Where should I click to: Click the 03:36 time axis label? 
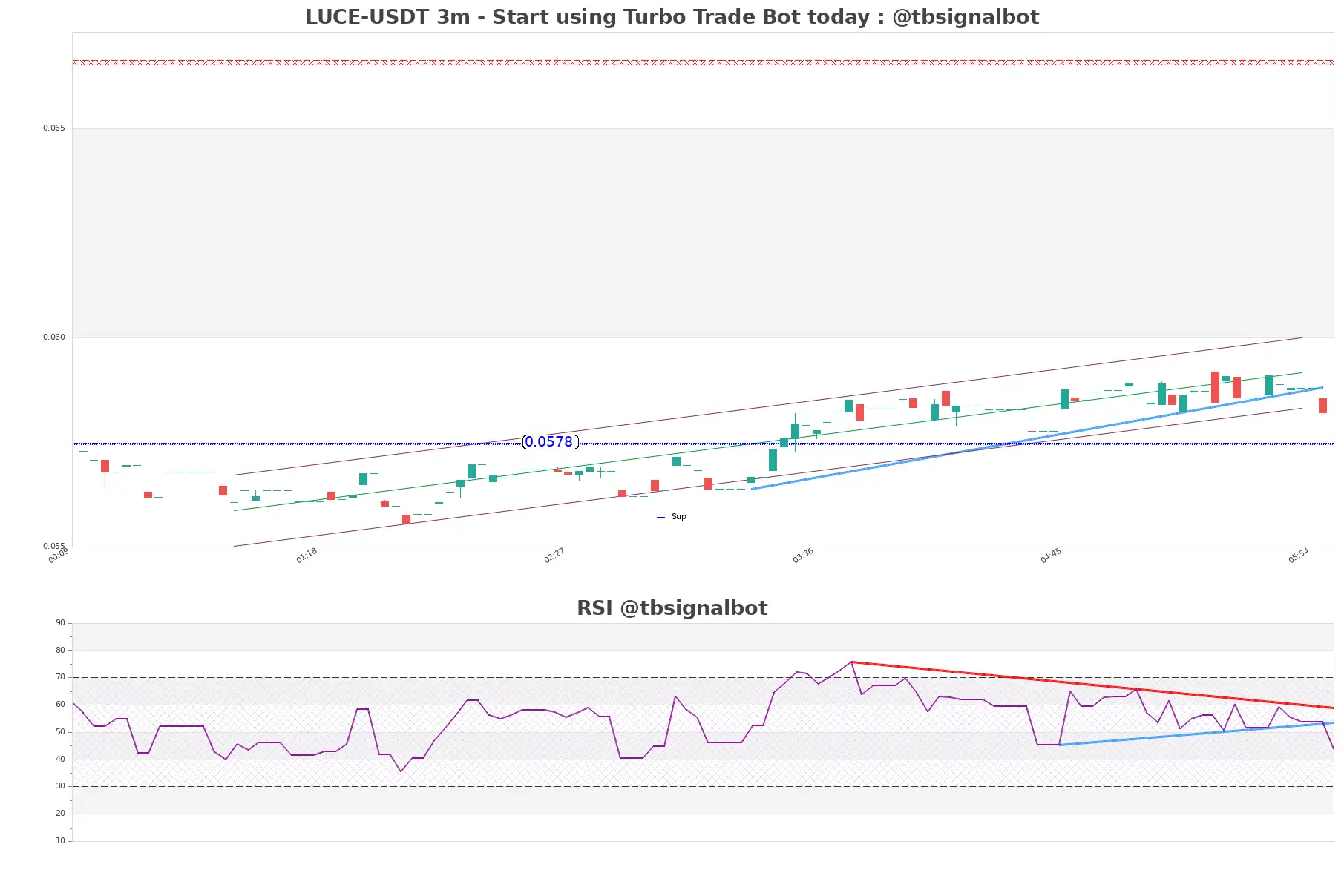click(803, 556)
